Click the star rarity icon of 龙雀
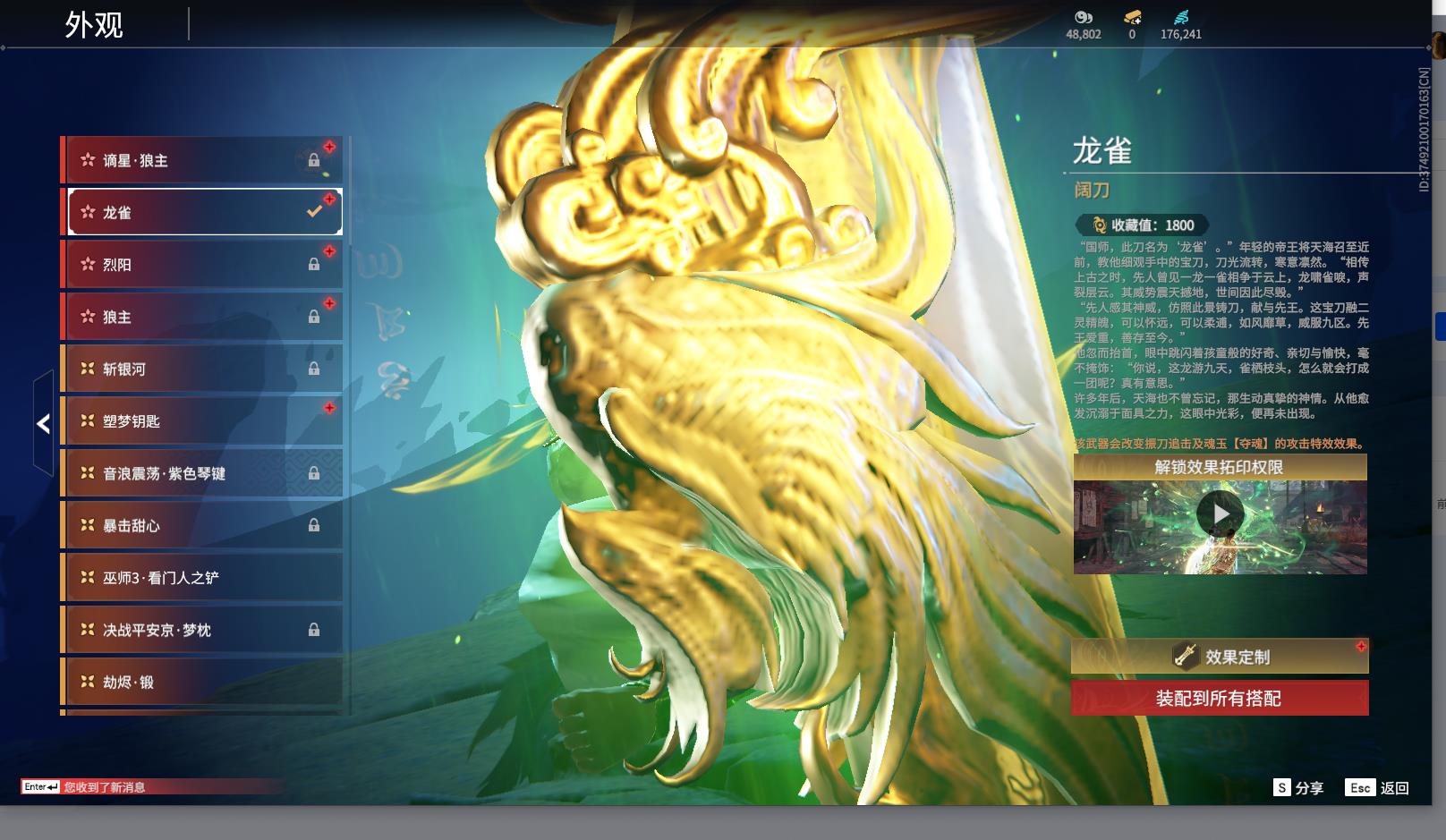 tap(88, 212)
